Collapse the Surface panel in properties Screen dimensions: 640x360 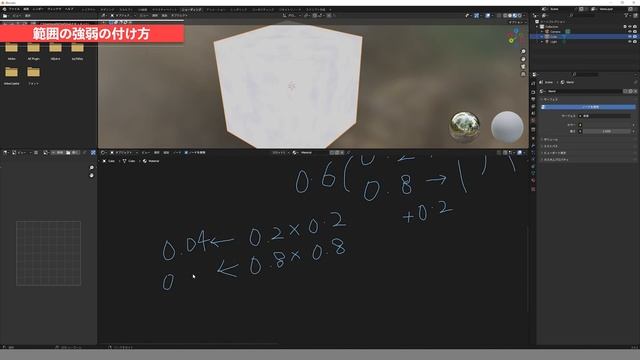click(550, 99)
